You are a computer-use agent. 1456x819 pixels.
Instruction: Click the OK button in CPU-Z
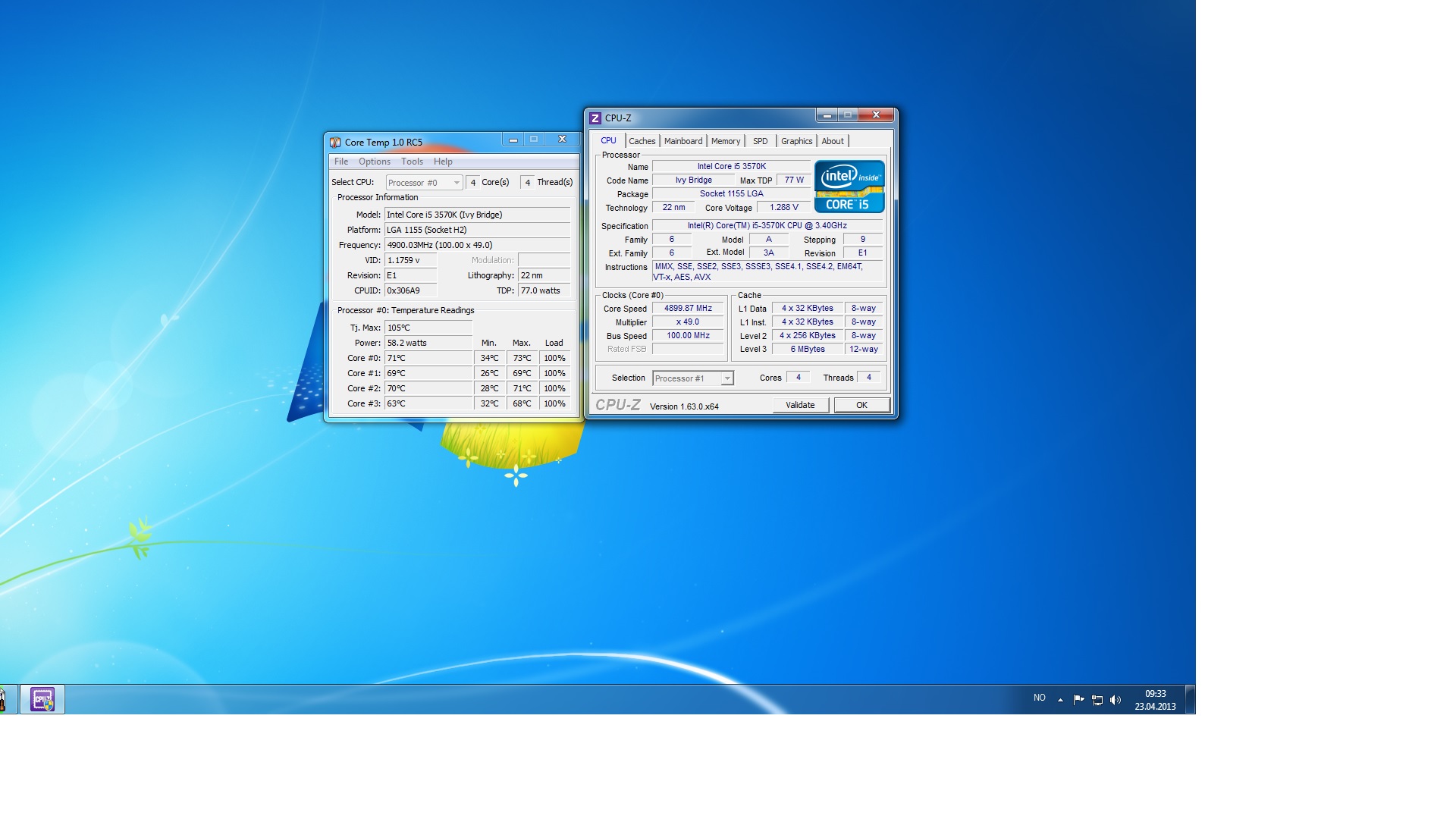[861, 405]
